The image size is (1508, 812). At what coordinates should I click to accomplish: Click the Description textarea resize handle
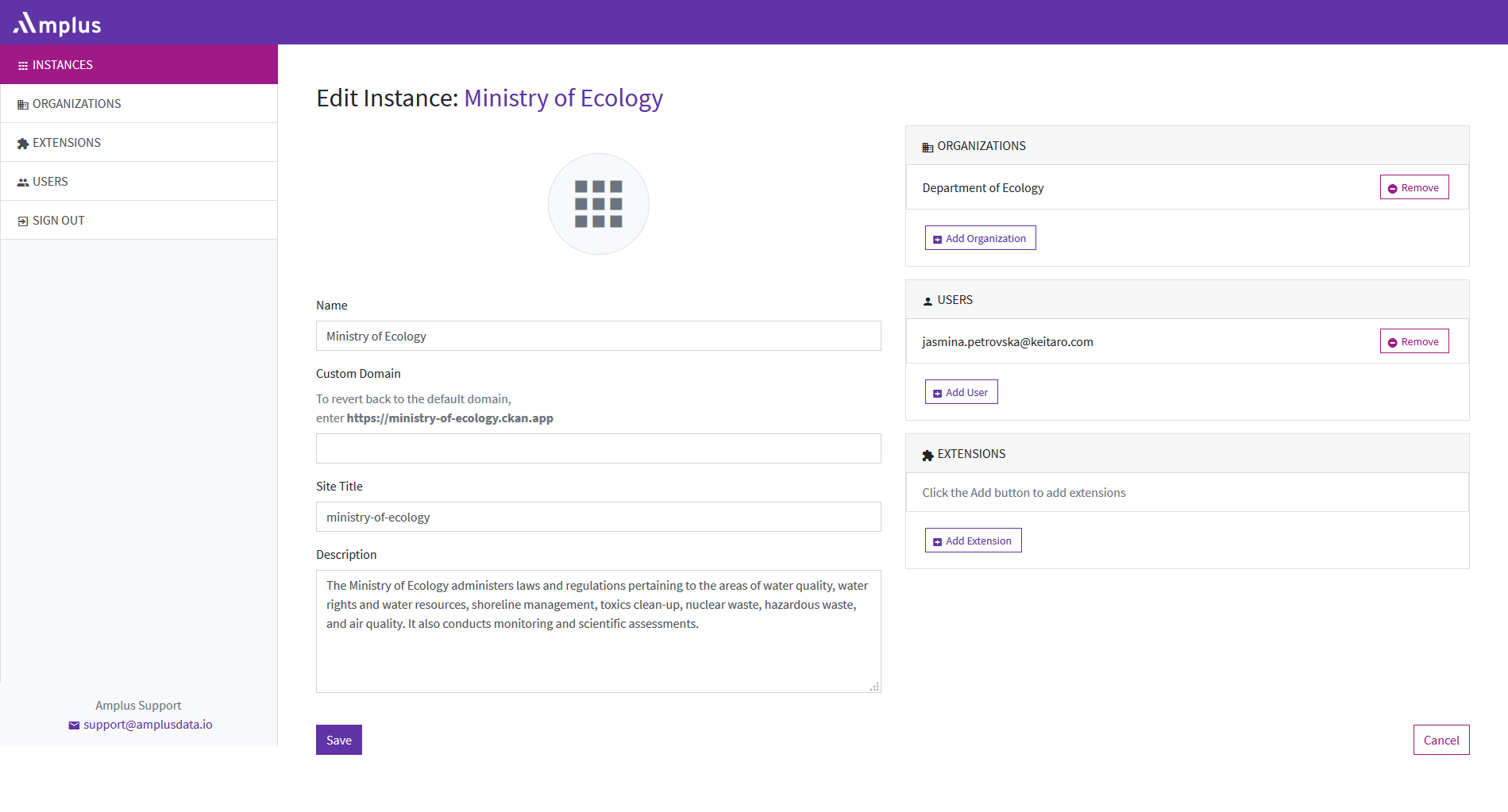(x=874, y=687)
